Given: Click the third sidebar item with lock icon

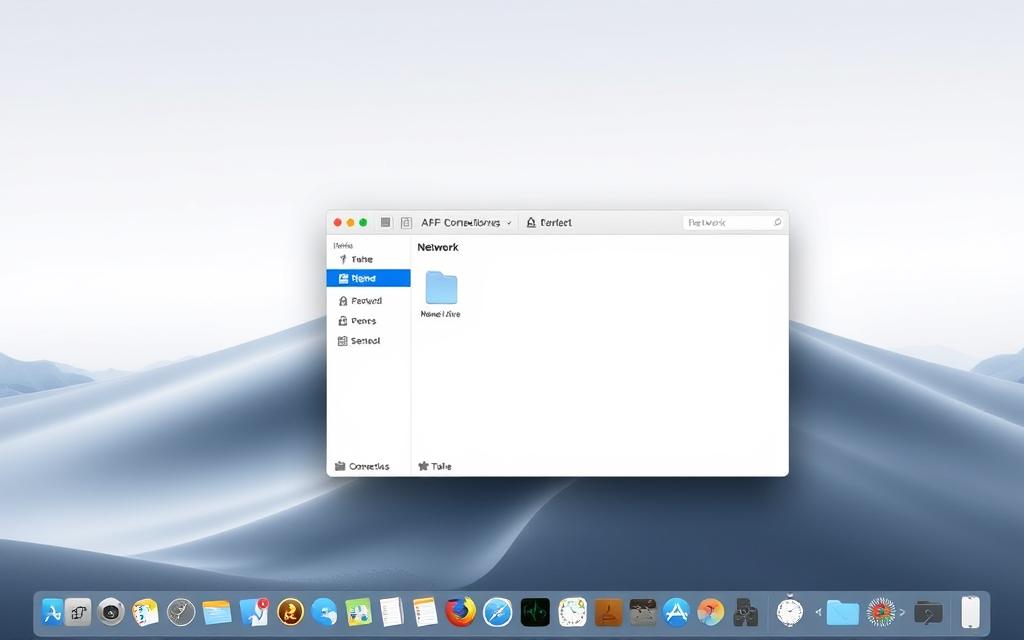Looking at the screenshot, I should [360, 300].
